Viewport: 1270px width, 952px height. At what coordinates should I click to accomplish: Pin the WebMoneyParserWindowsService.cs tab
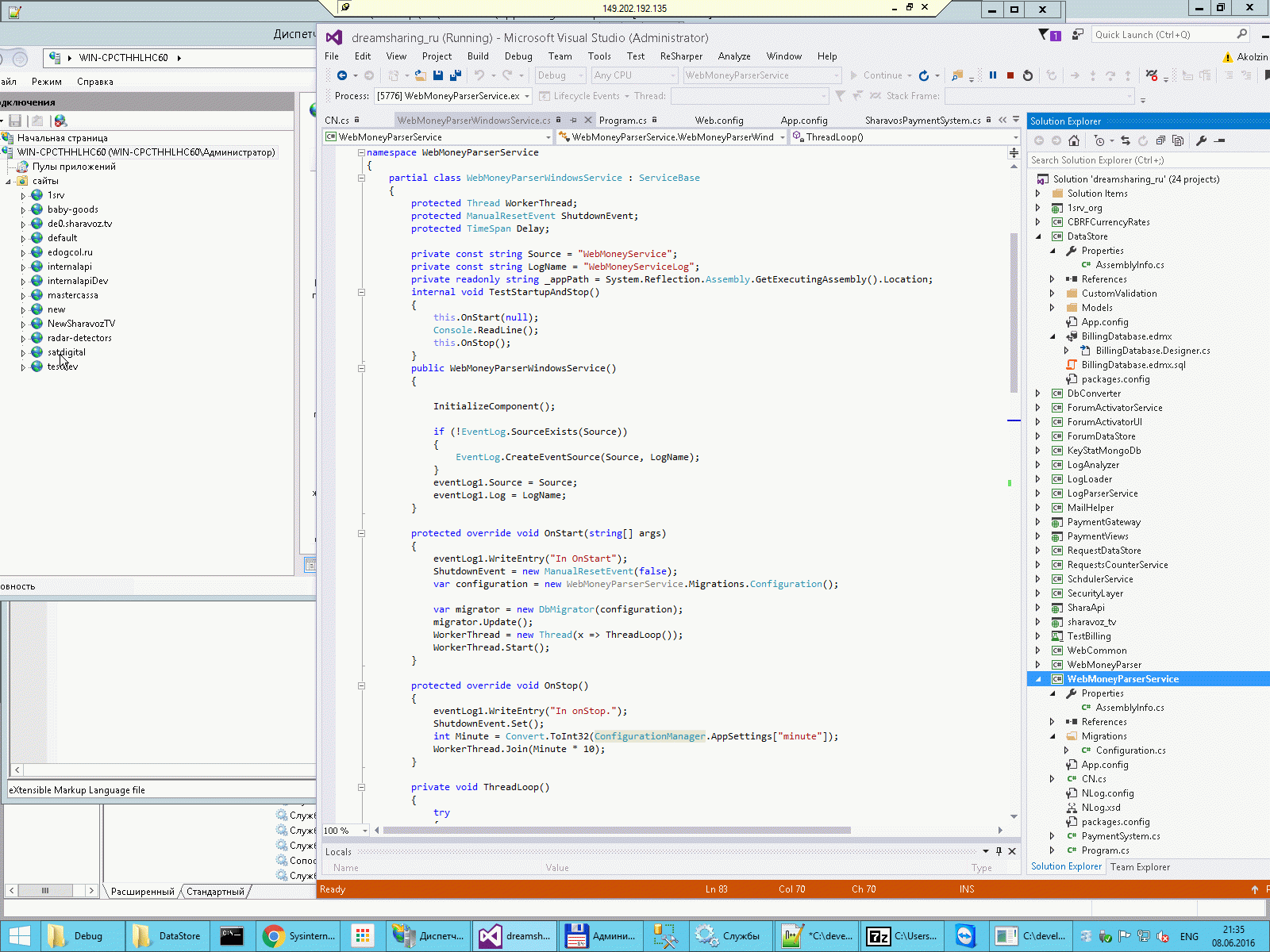pyautogui.click(x=573, y=120)
